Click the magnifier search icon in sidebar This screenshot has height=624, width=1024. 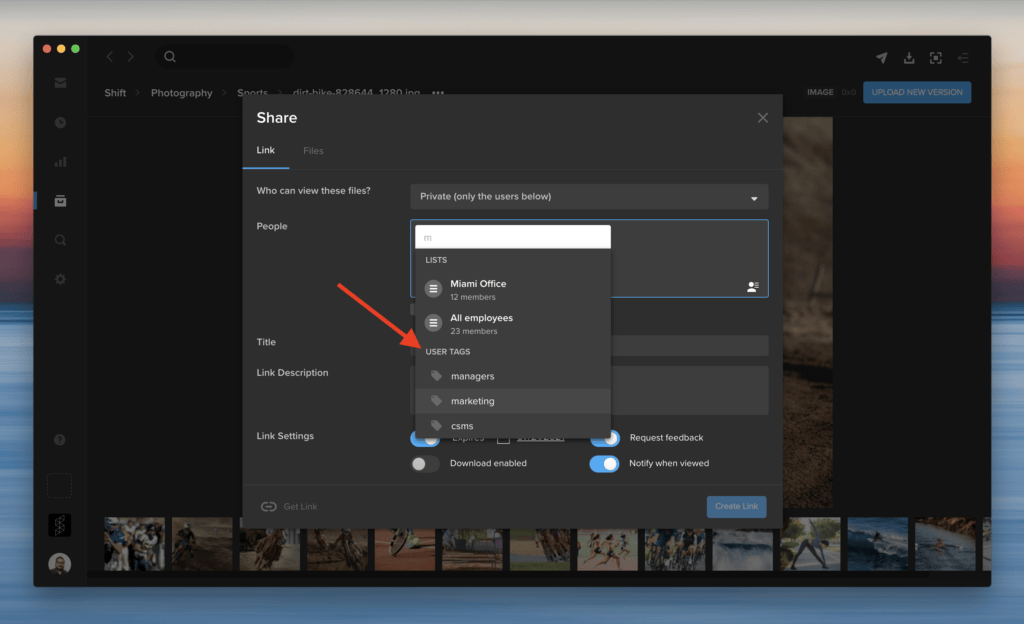60,240
